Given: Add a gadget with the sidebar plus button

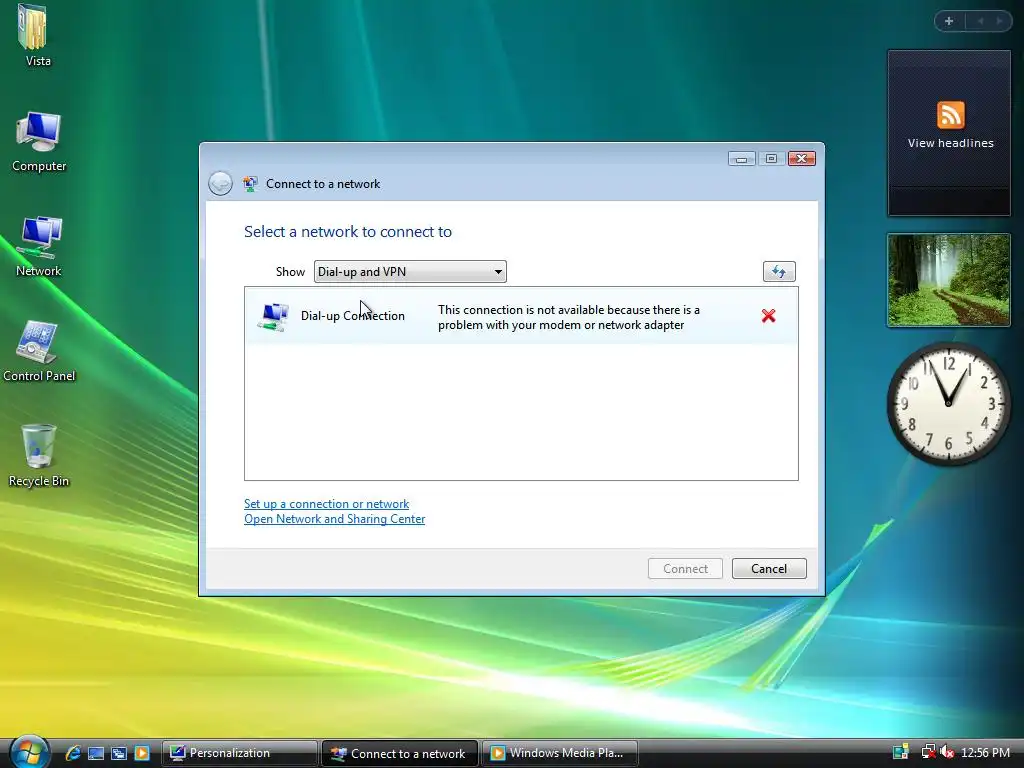Looking at the screenshot, I should 949,21.
